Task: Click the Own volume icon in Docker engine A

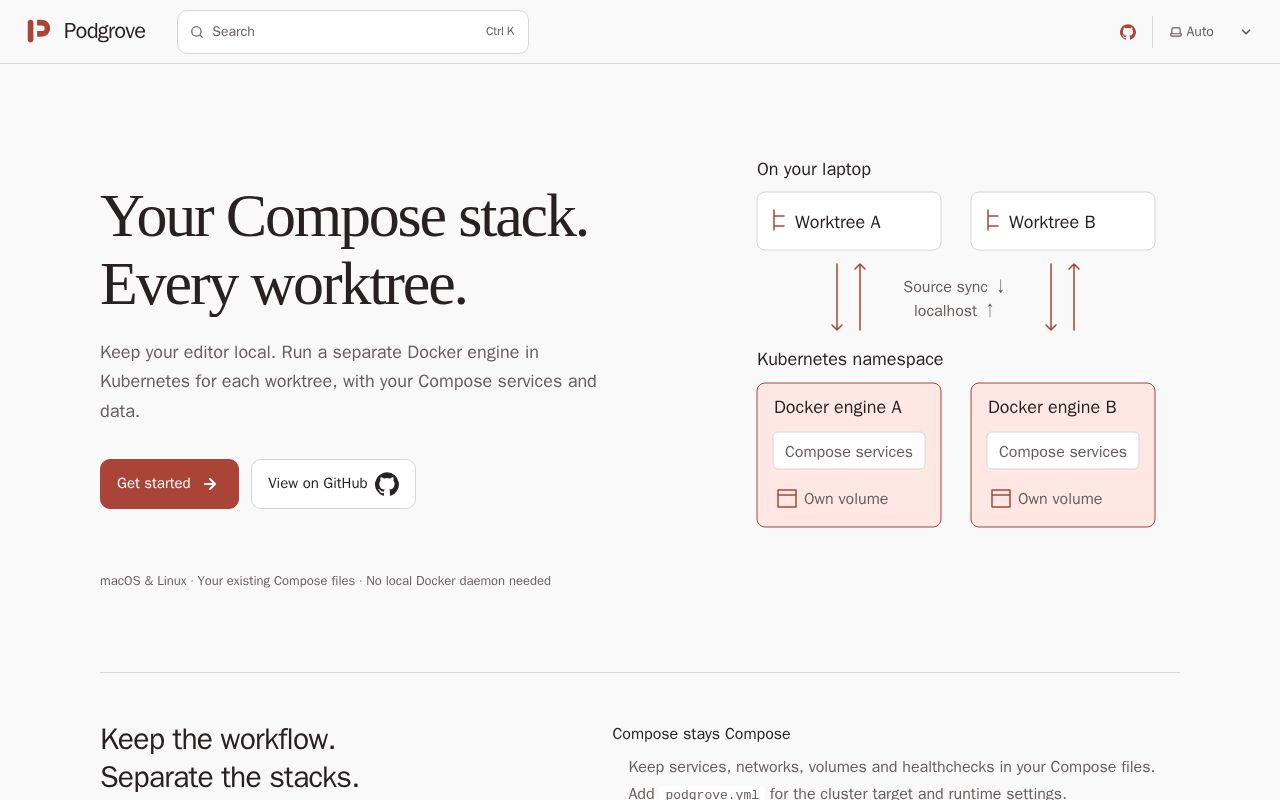Action: tap(787, 498)
